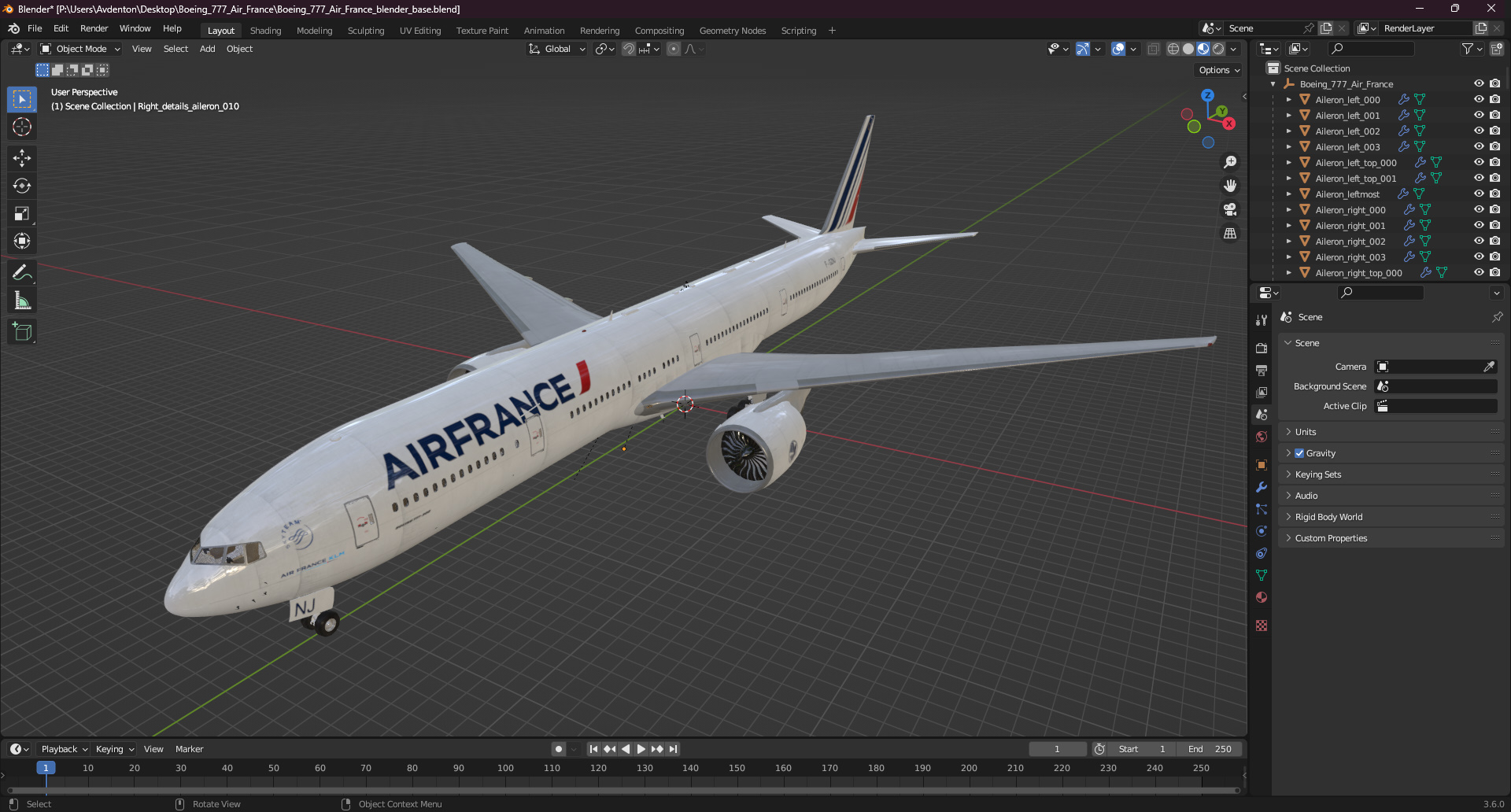Open the Tool properties tab

pos(1262,319)
